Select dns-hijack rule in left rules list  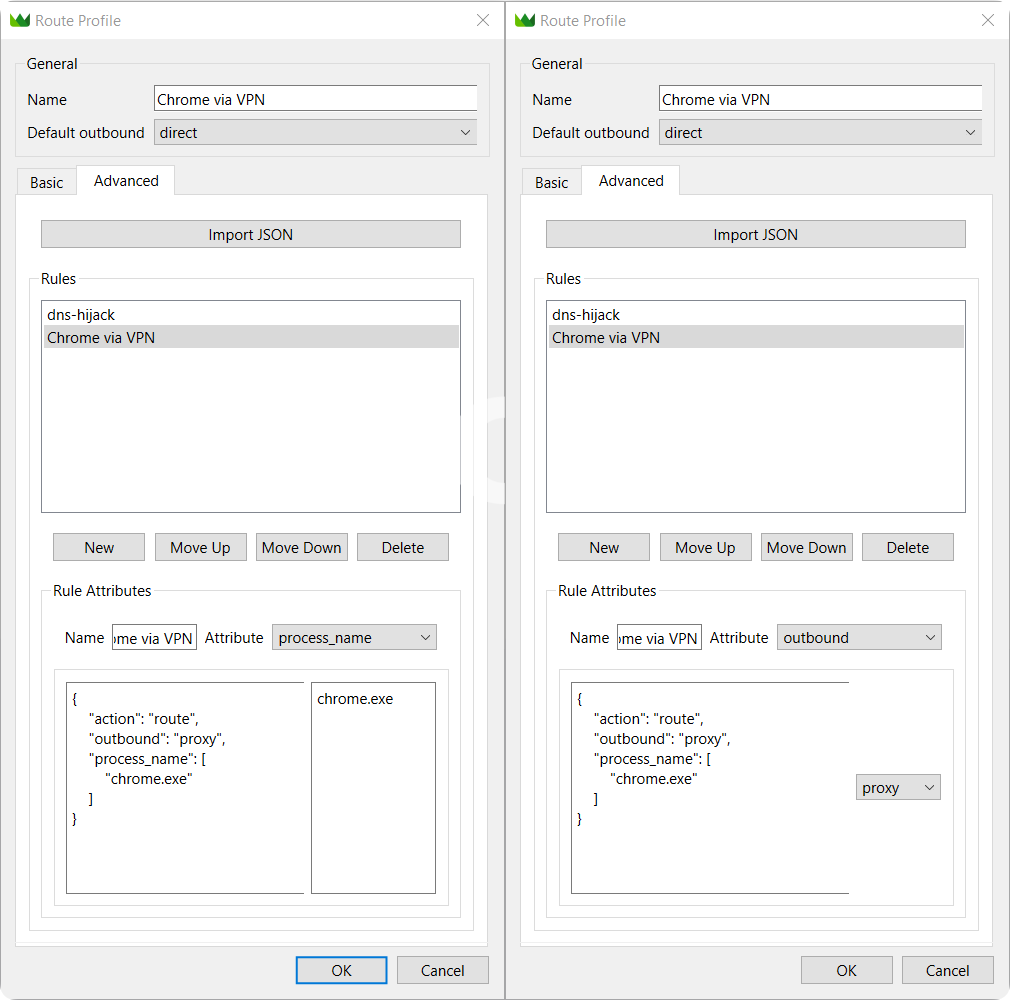click(x=81, y=315)
